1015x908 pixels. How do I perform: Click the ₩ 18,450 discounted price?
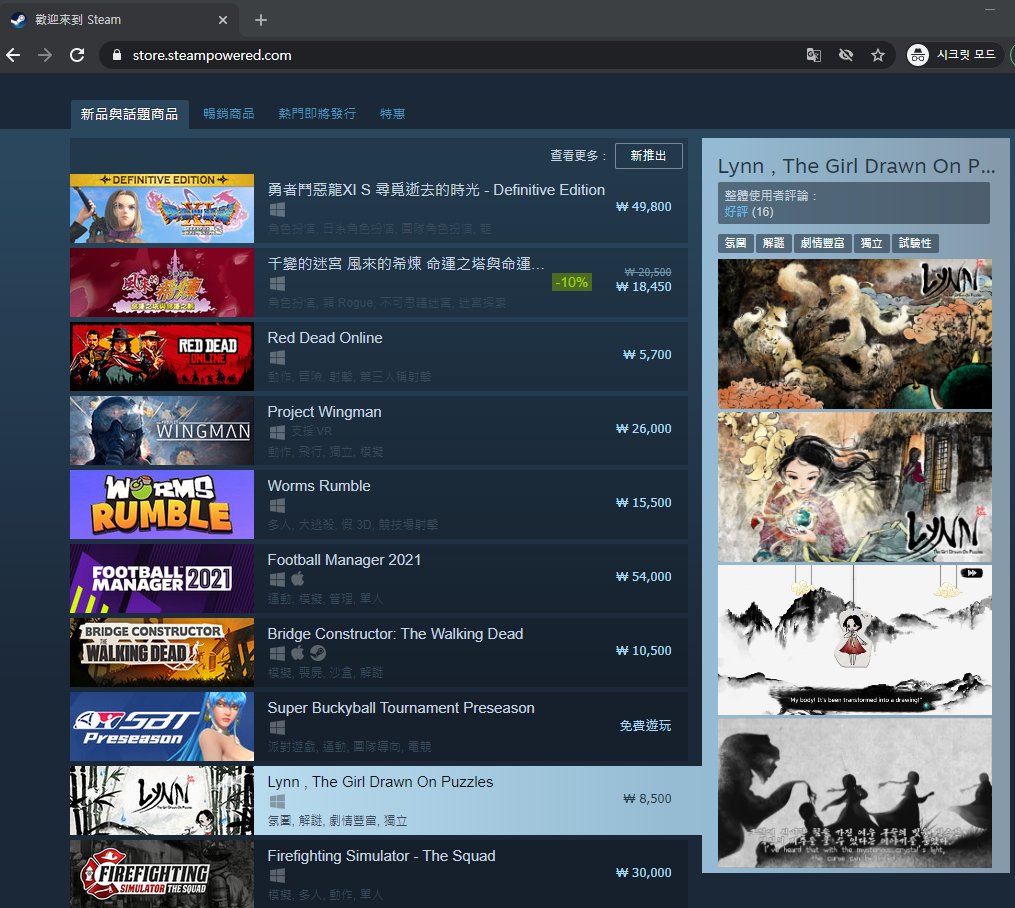[x=643, y=287]
